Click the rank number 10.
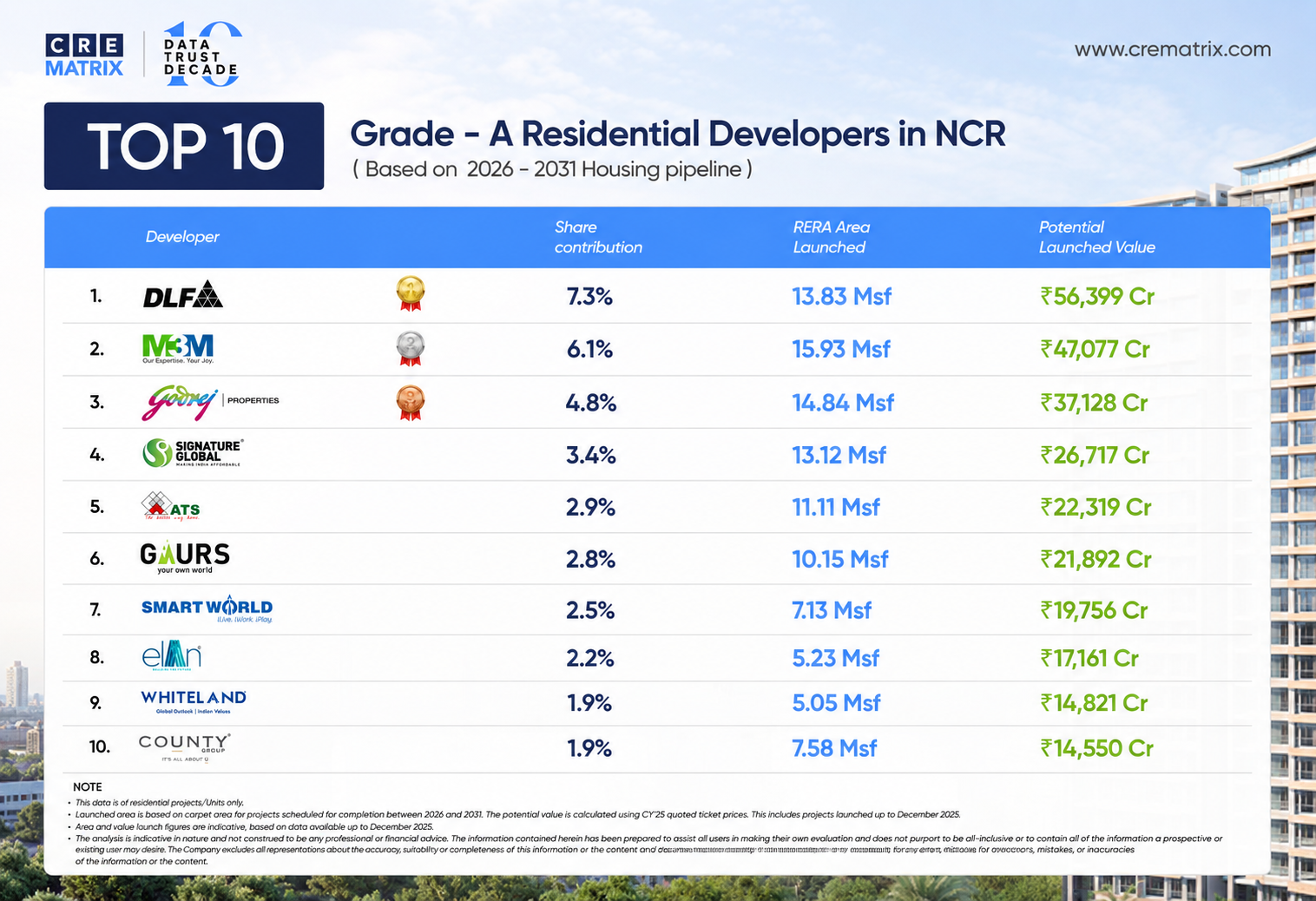Screen dimensions: 1316x901 point(100,746)
